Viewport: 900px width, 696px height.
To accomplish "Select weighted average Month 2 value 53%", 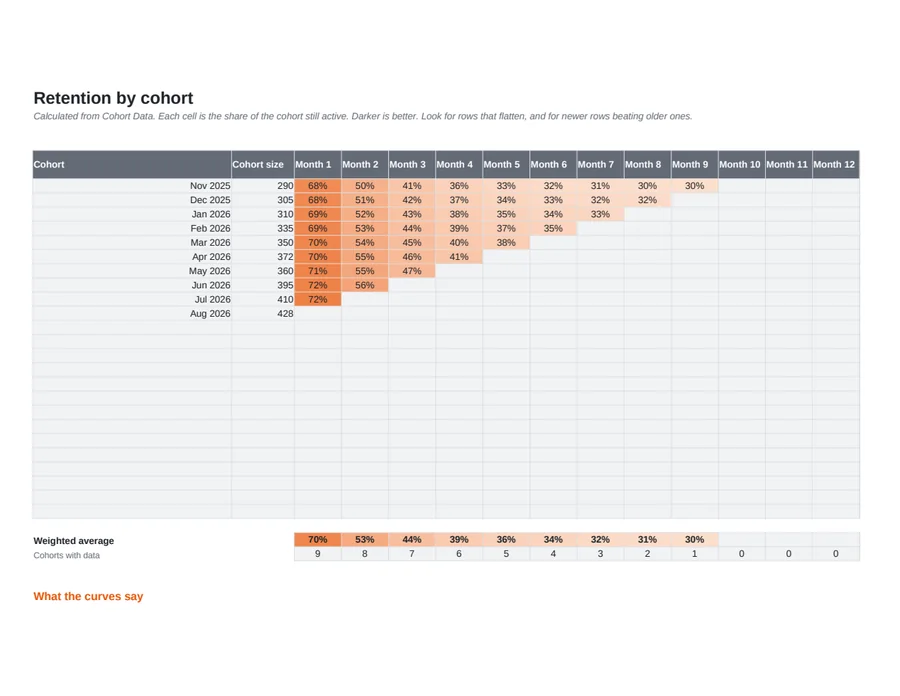I will coord(365,539).
